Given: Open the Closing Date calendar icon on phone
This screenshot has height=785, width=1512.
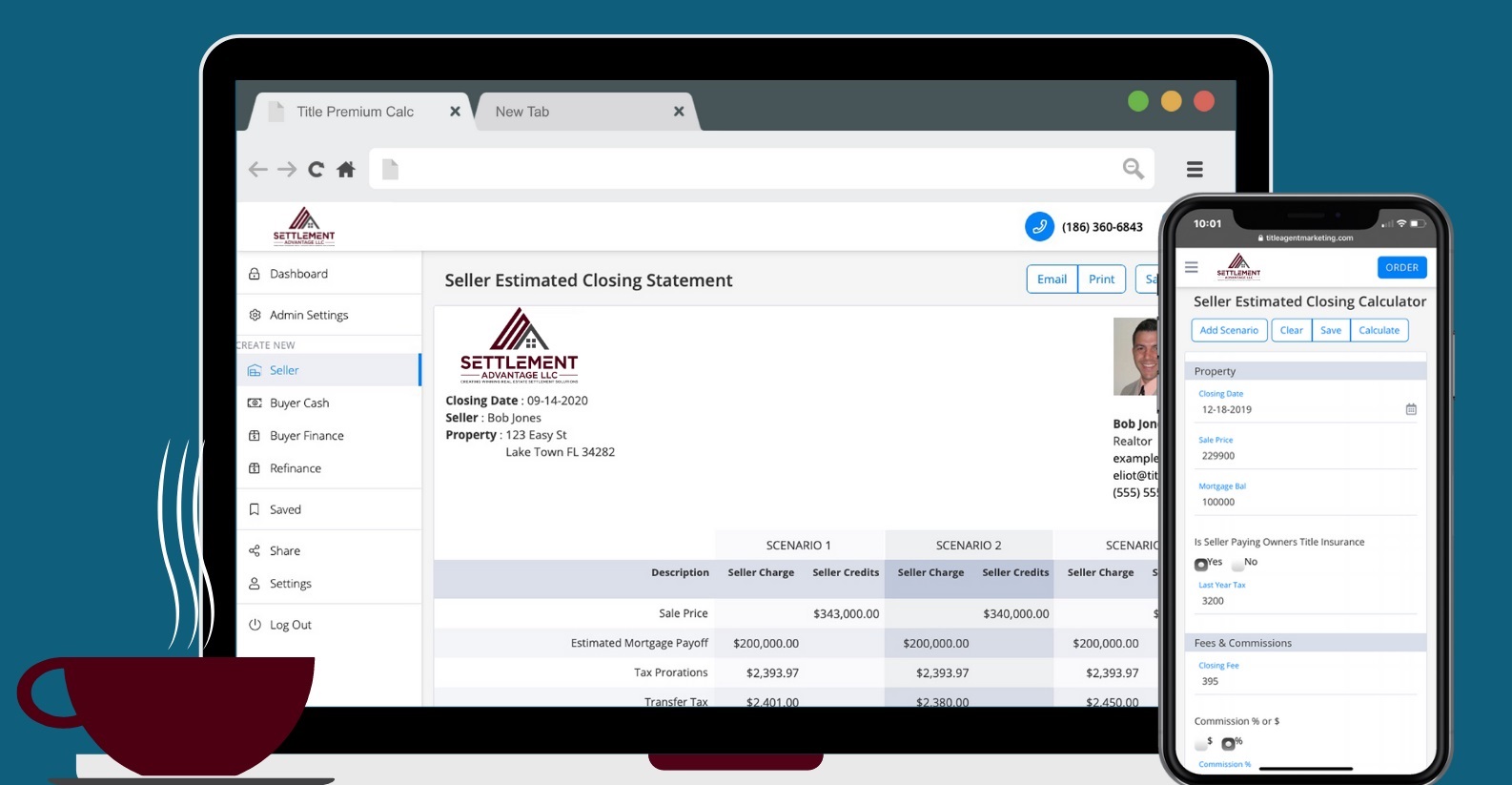Looking at the screenshot, I should coord(1411,409).
